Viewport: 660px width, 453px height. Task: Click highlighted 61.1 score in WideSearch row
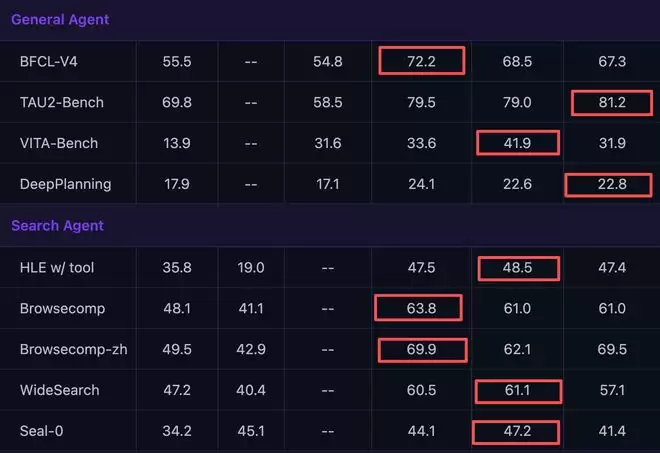tap(516, 390)
